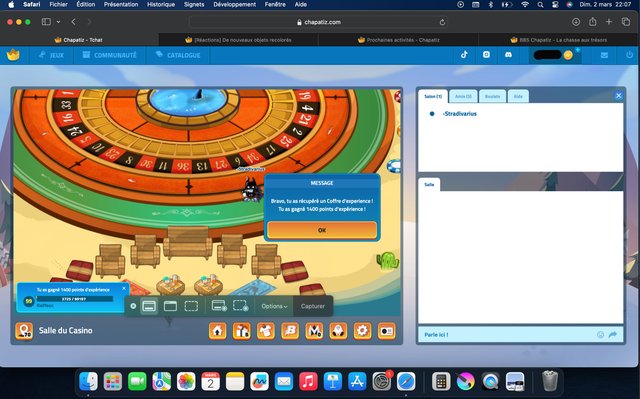The width and height of the screenshot is (640, 399).
Task: Open the TikTok link icon
Action: point(464,55)
